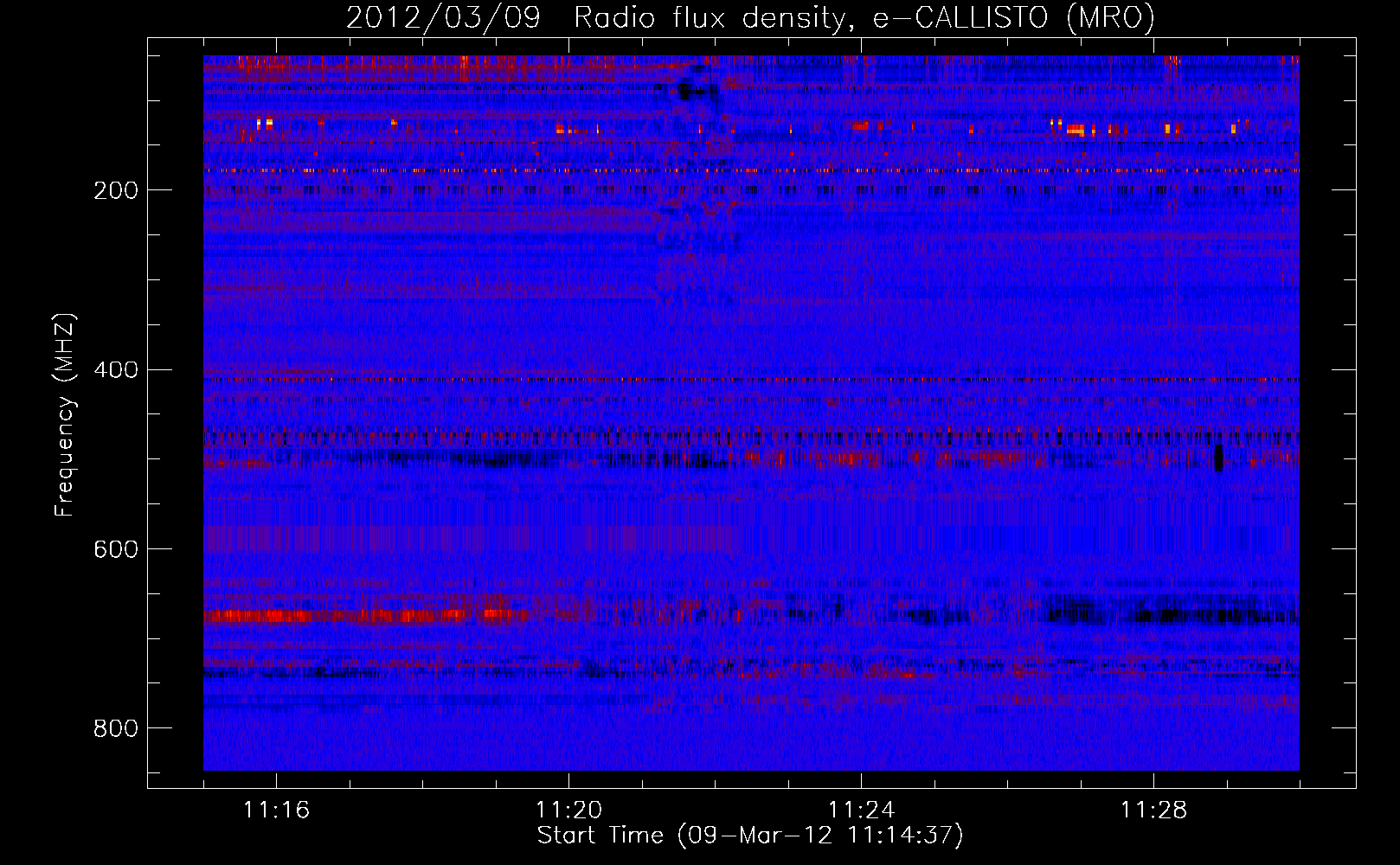1400x865 pixels.
Task: Click the 11:16 time tick label
Action: coord(276,811)
